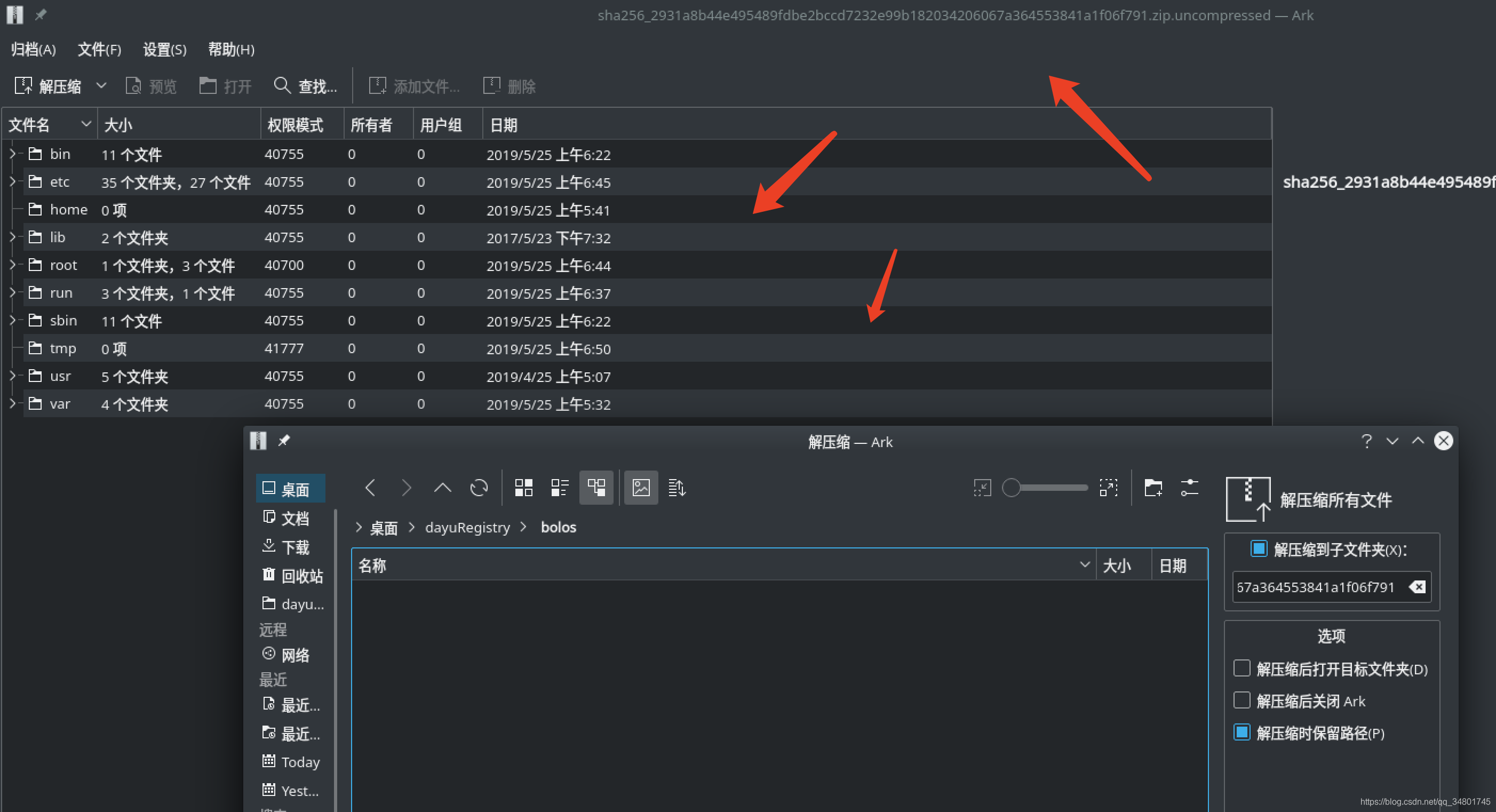Click the zoom-in icon right of the slider

[x=1109, y=488]
